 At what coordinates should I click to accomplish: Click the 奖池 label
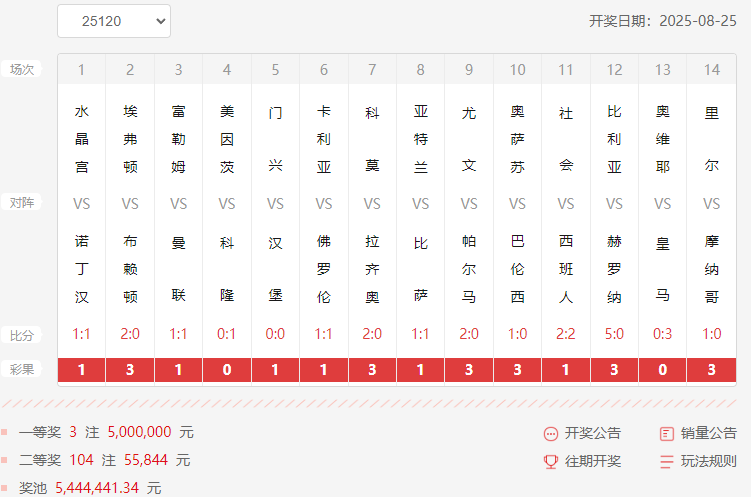(33, 488)
